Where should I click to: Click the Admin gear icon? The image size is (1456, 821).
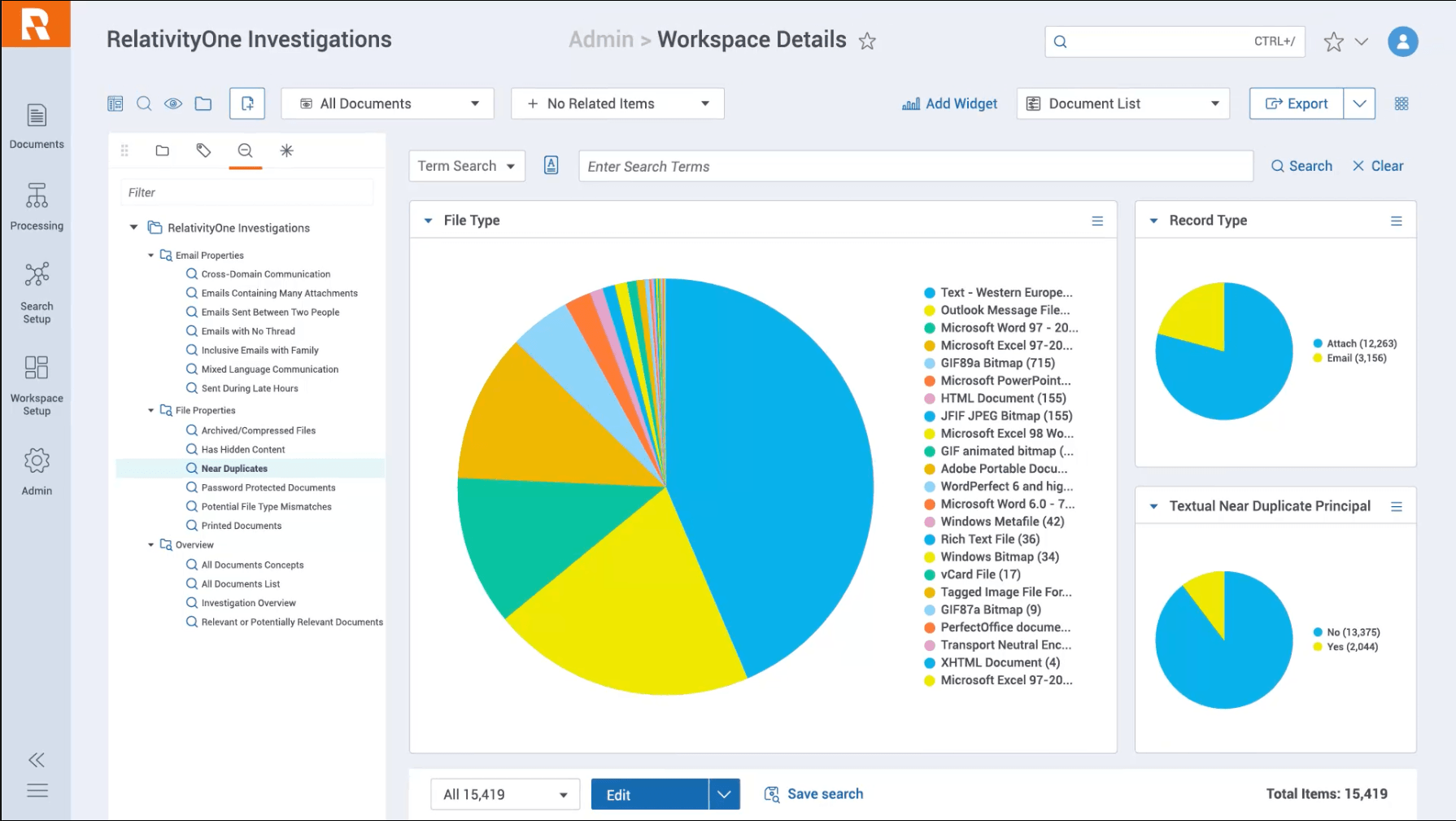37,461
